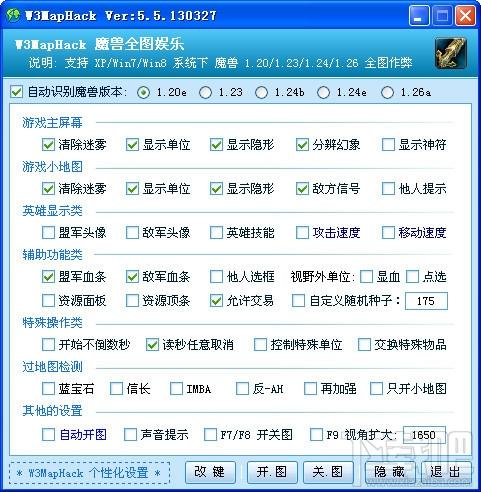This screenshot has height=492, width=481.
Task: Enable the 点选 checkbox for 视野外单位
Action: pos(412,277)
